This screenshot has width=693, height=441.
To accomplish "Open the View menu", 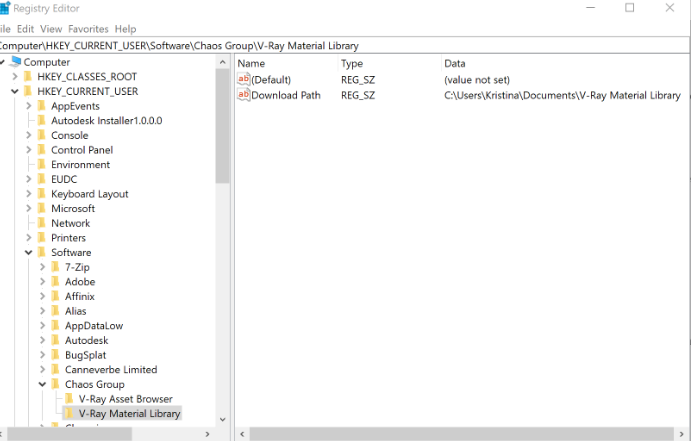I will pyautogui.click(x=51, y=29).
